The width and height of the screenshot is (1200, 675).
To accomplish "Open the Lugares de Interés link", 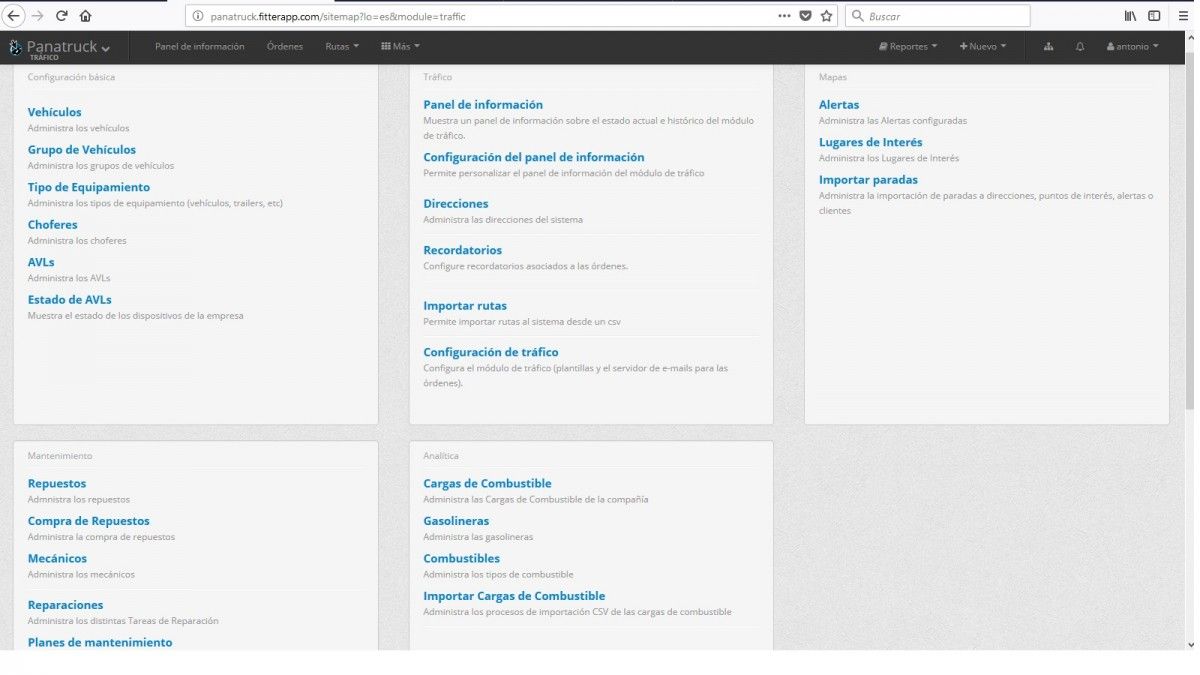I will point(870,142).
